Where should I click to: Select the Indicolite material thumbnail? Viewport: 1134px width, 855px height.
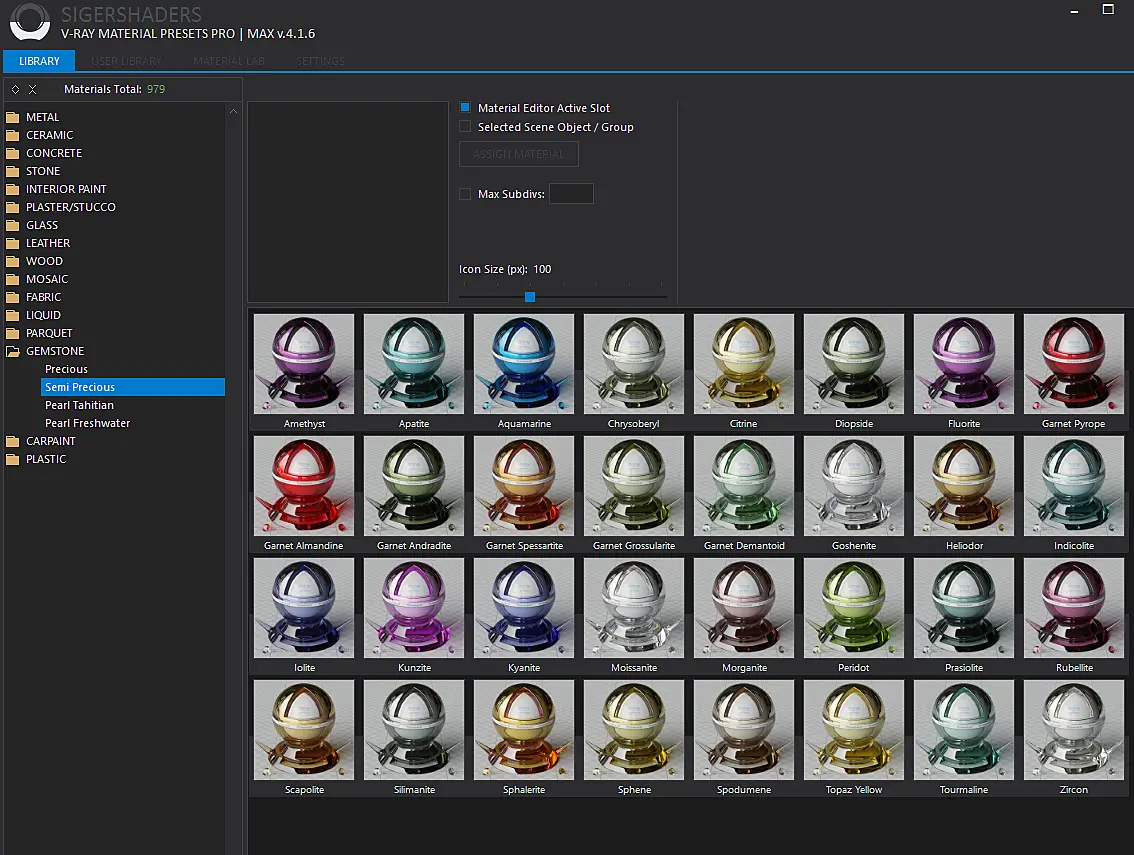point(1074,486)
